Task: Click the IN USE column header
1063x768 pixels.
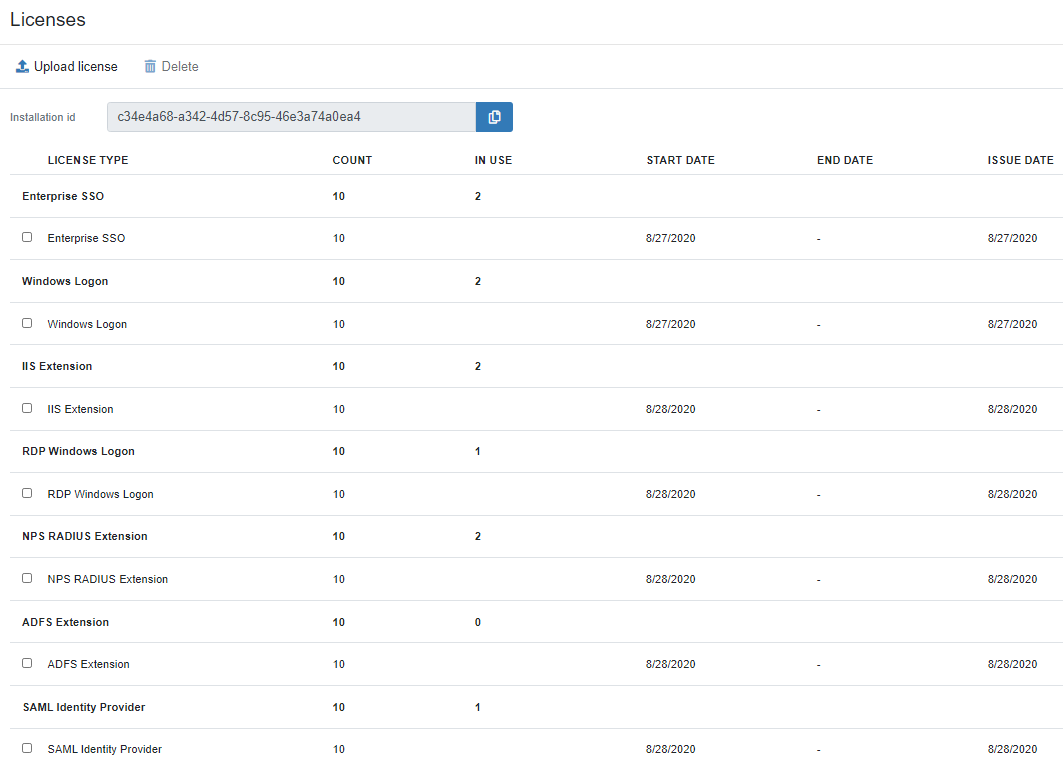Action: click(493, 160)
